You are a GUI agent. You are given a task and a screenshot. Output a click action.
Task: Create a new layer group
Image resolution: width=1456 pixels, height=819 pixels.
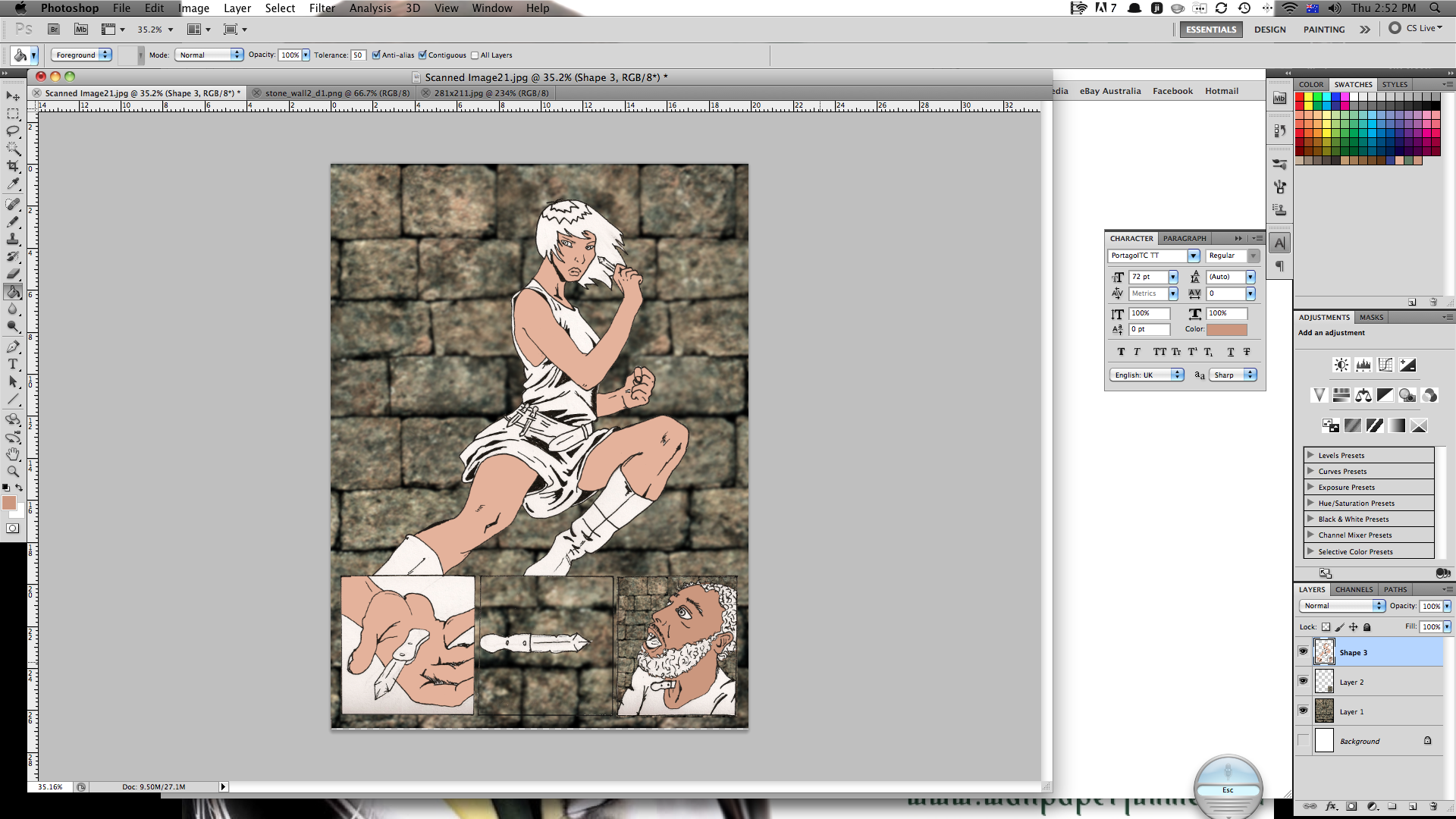[x=1392, y=806]
